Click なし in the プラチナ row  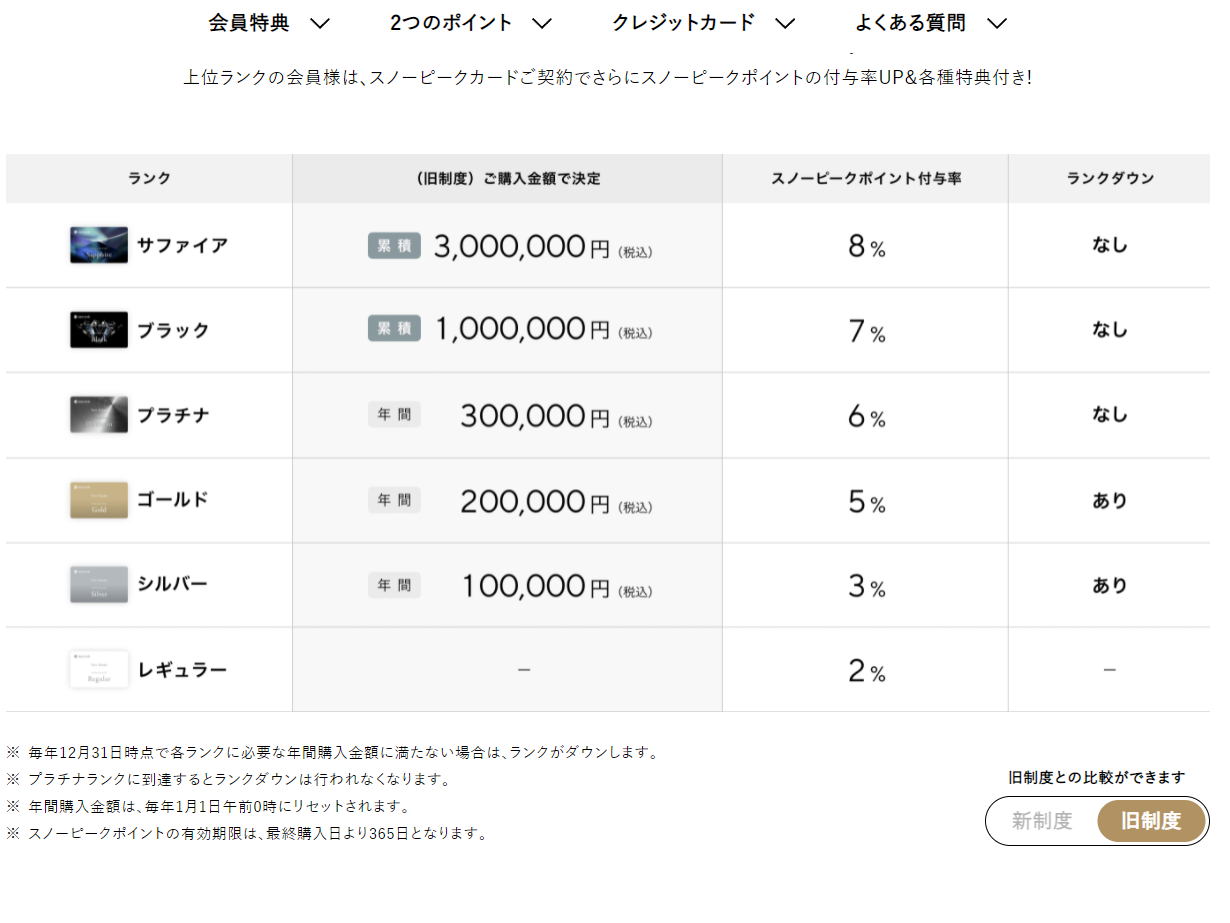1110,415
